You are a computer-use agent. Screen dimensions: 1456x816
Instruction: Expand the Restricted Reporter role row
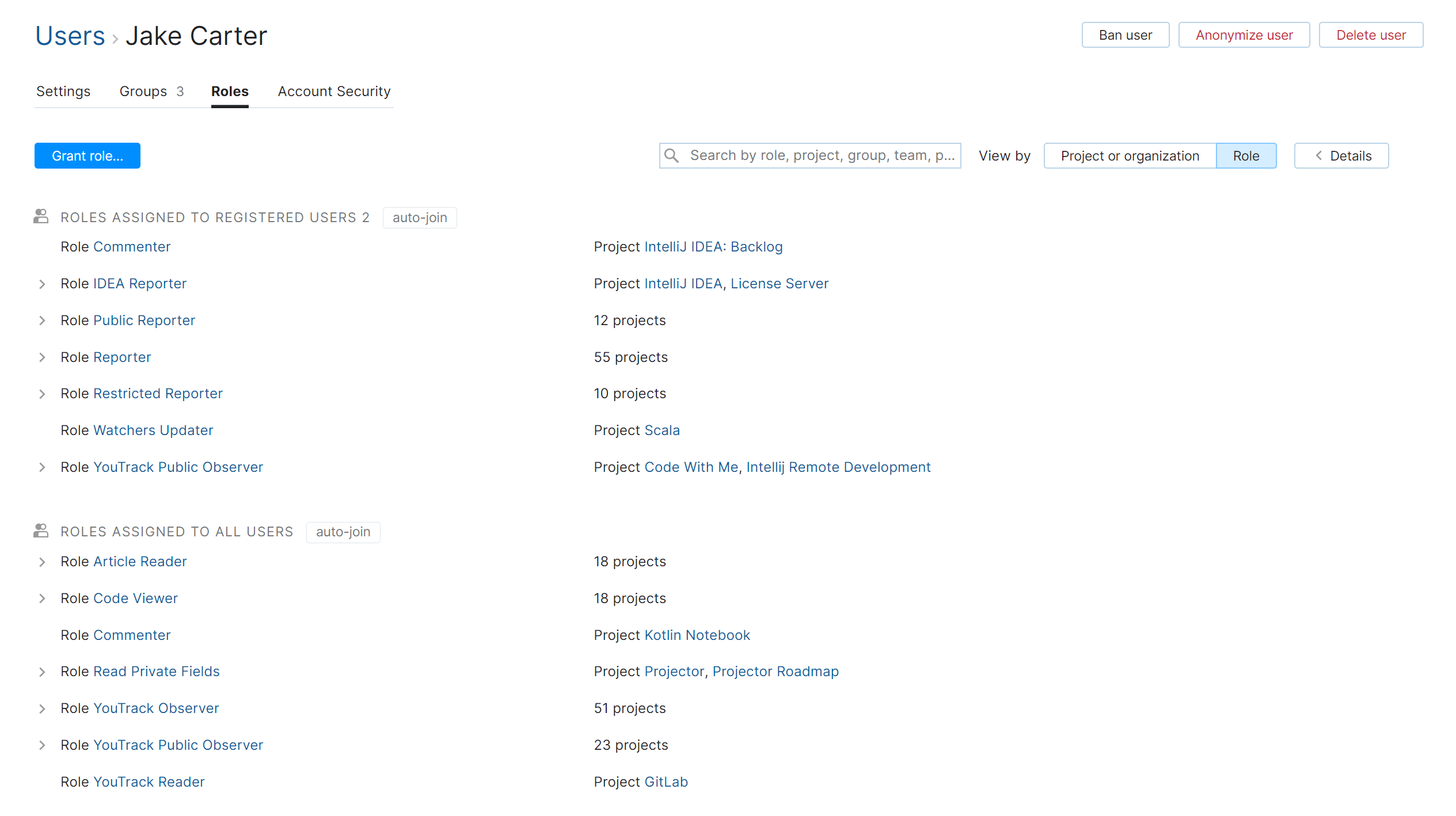(x=42, y=394)
